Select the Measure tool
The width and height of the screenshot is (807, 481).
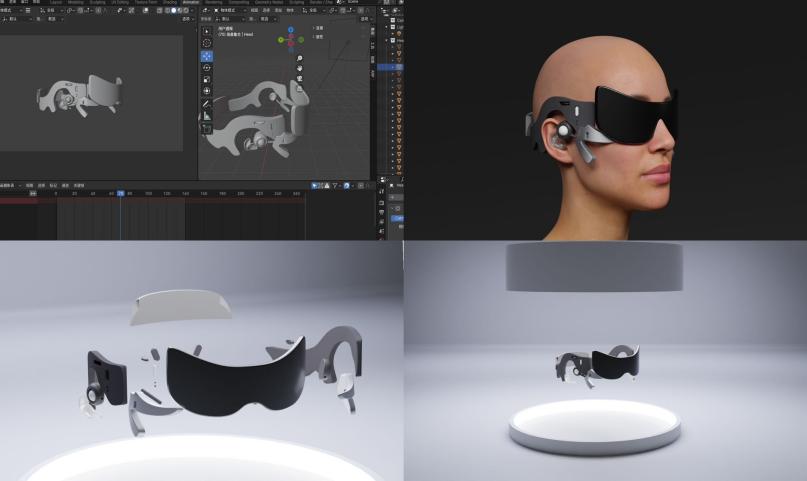click(x=207, y=116)
